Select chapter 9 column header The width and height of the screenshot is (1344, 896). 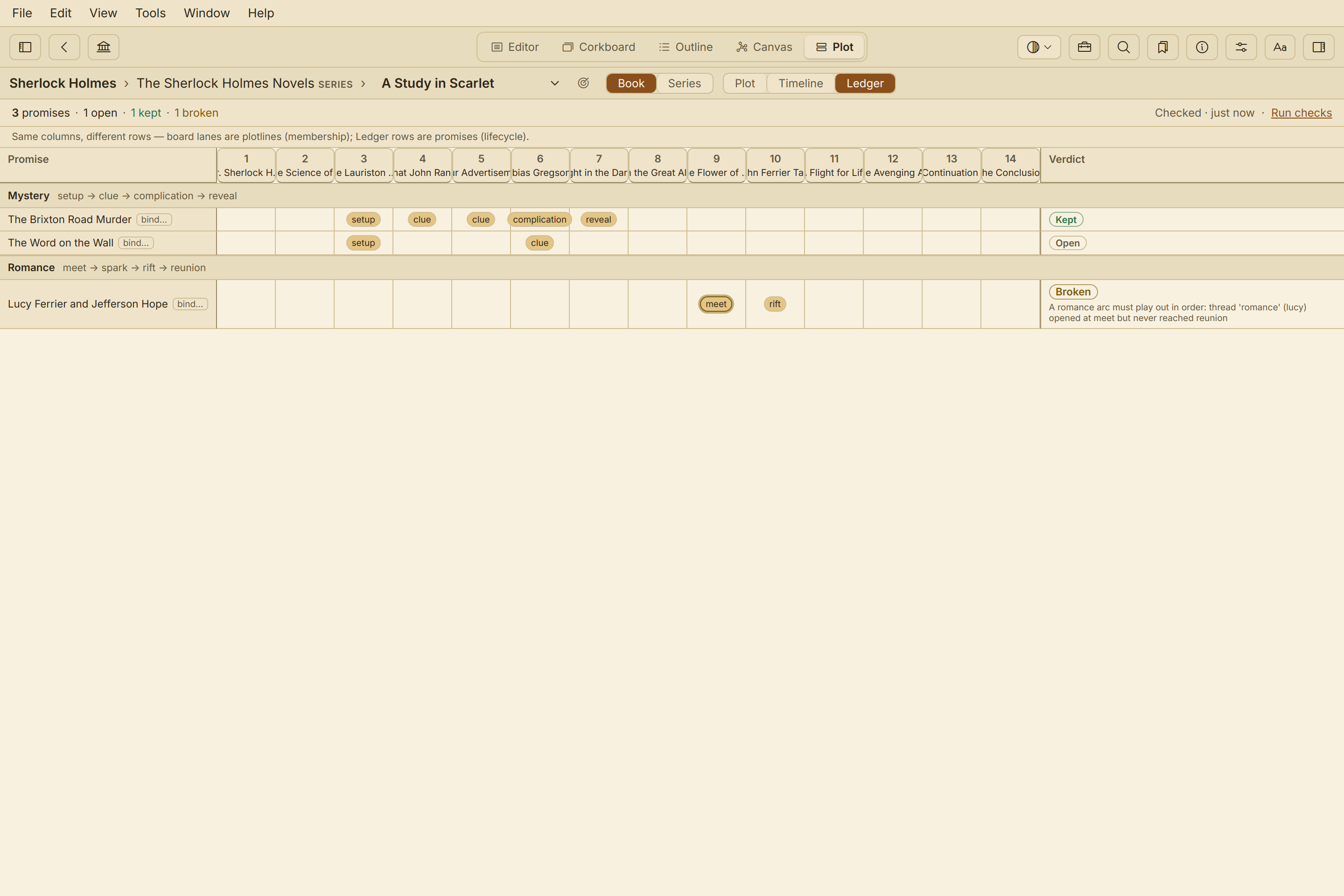[716, 165]
